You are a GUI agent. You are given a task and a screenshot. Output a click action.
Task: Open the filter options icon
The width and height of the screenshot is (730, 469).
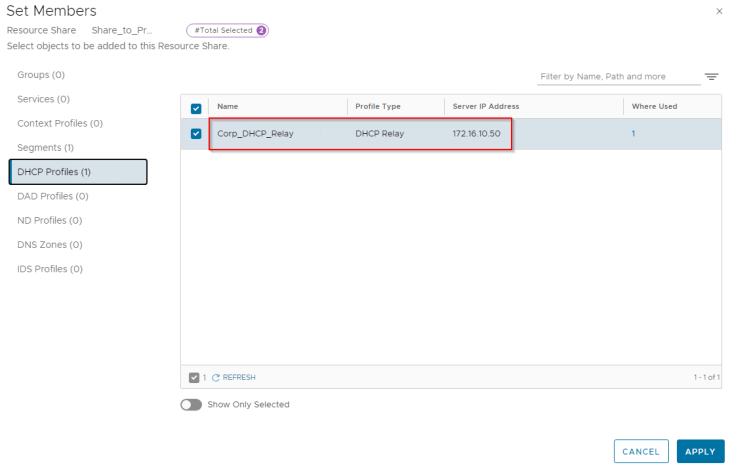click(x=711, y=76)
